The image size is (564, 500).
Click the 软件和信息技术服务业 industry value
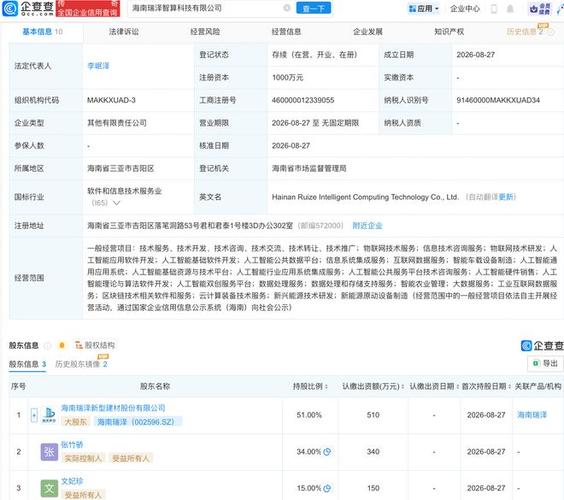(124, 191)
